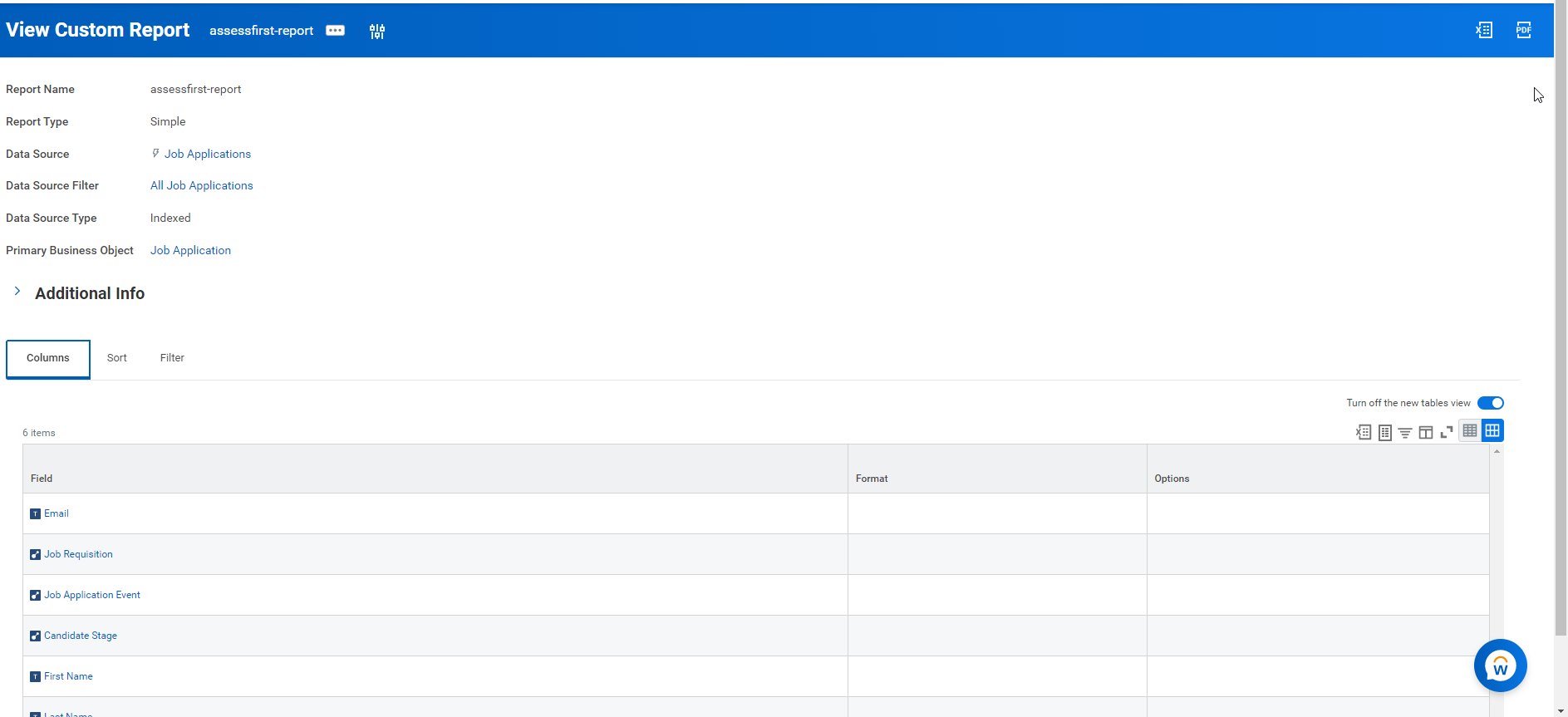Screen dimensions: 1568x717
Task: Switch to the Sort tab
Action: (116, 358)
